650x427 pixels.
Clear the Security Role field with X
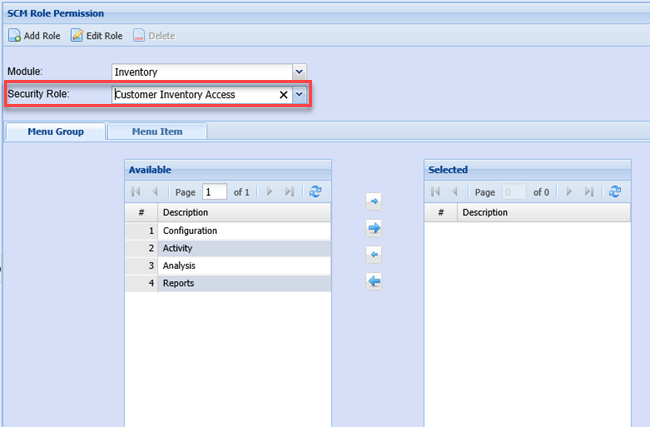coord(283,95)
